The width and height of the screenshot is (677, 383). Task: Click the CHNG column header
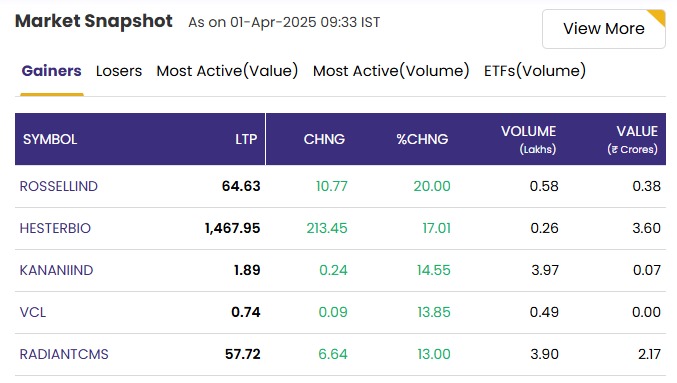click(x=324, y=139)
